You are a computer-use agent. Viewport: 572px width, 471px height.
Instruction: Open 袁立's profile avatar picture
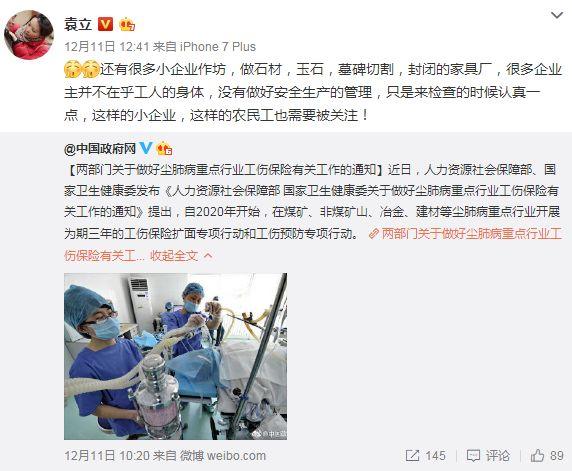pos(28,35)
